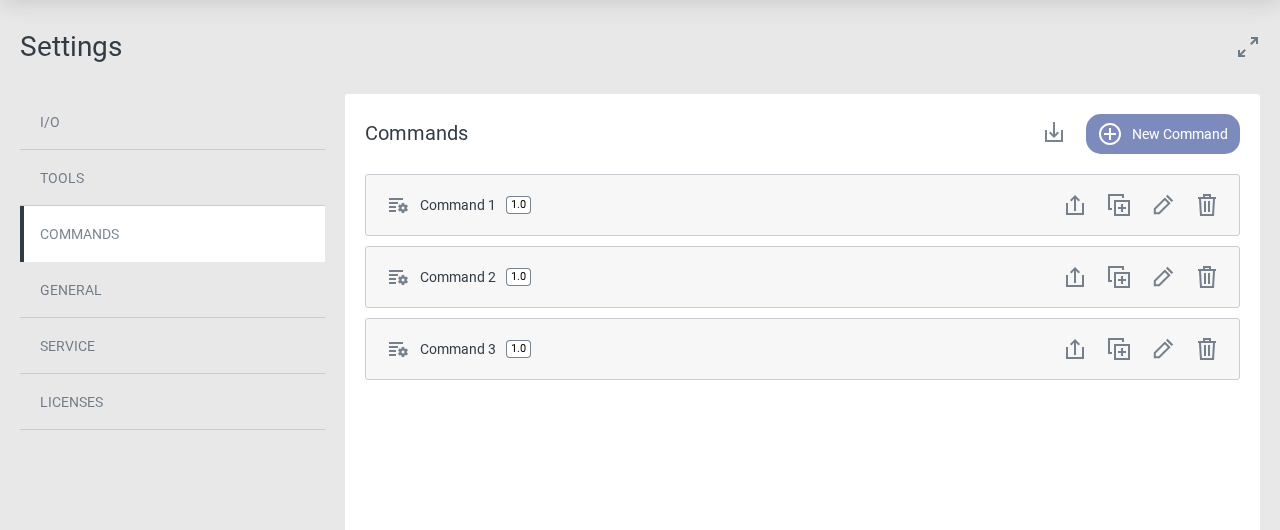Screen dimensions: 1280x530
Task: Edit Command 2 with pencil icon
Action: click(x=1163, y=277)
